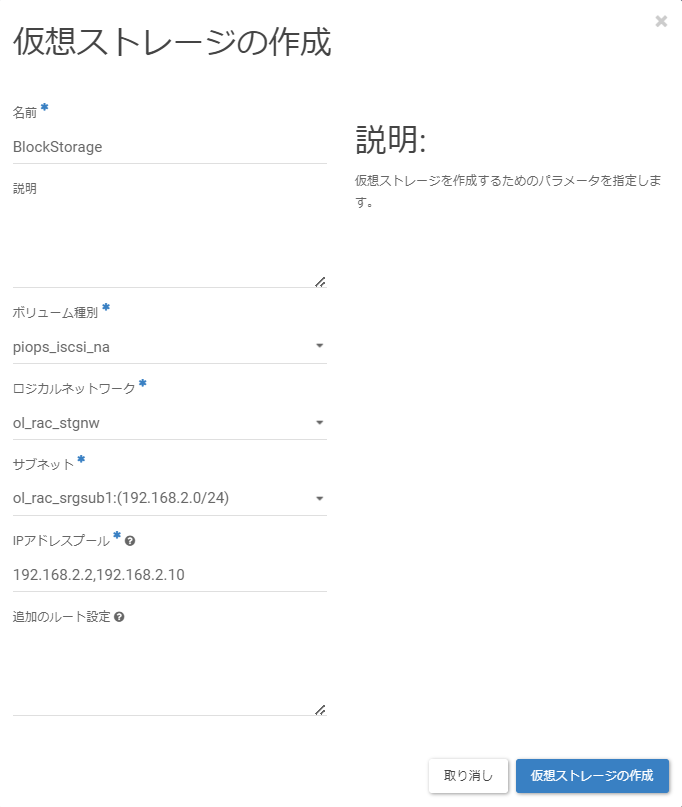Click resize handle of 追加のルート設定 text area
The height and width of the screenshot is (807, 682).
point(320,710)
